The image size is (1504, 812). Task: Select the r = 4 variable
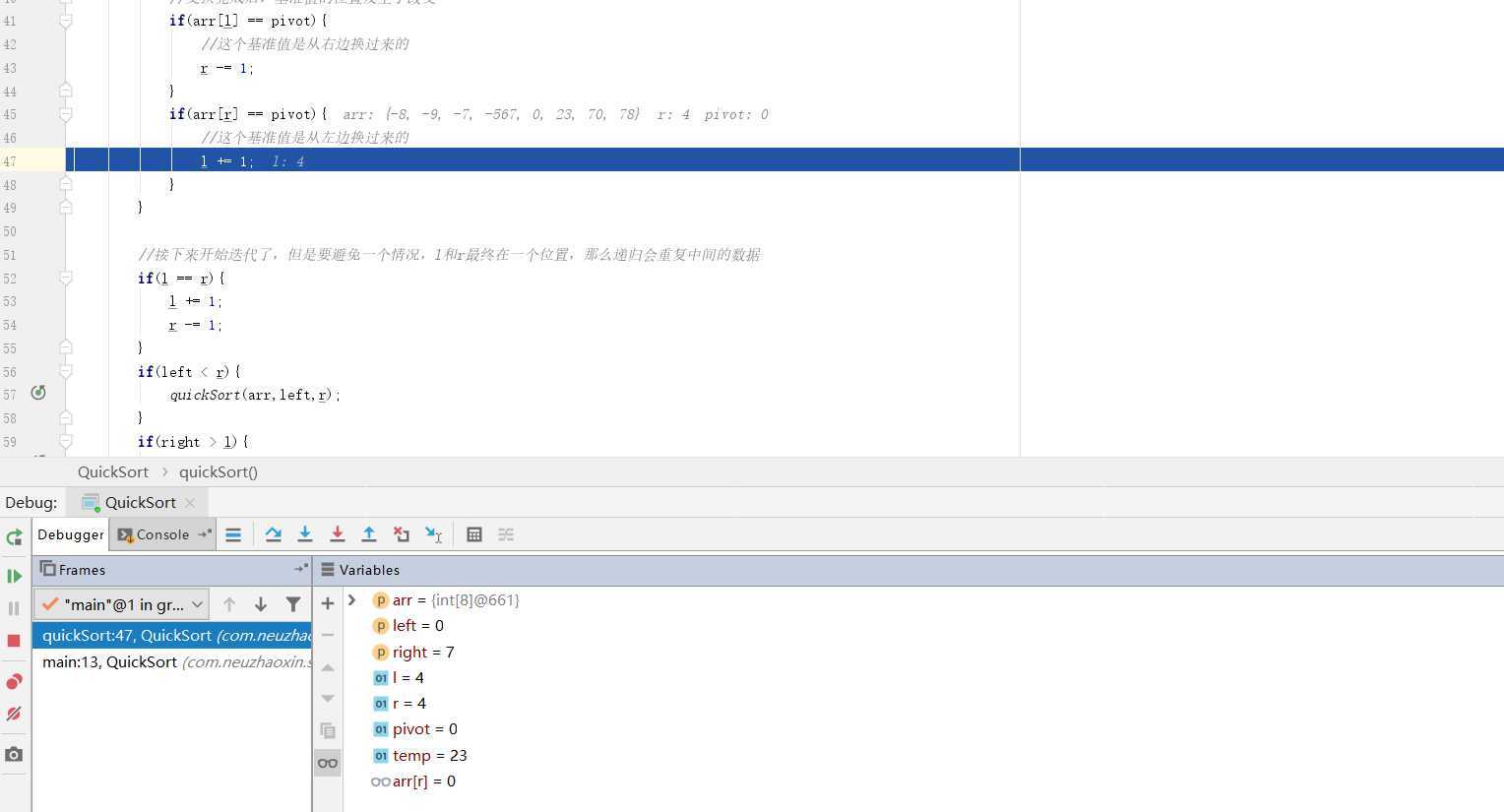pos(400,704)
